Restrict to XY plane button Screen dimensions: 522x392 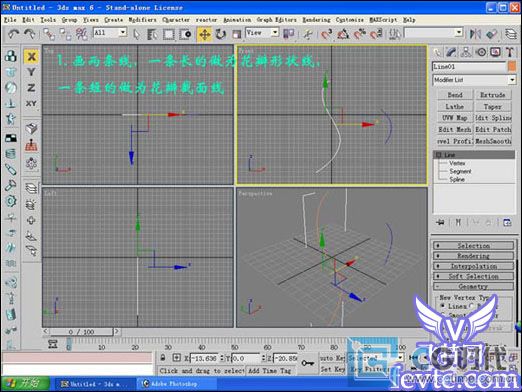pyautogui.click(x=31, y=103)
